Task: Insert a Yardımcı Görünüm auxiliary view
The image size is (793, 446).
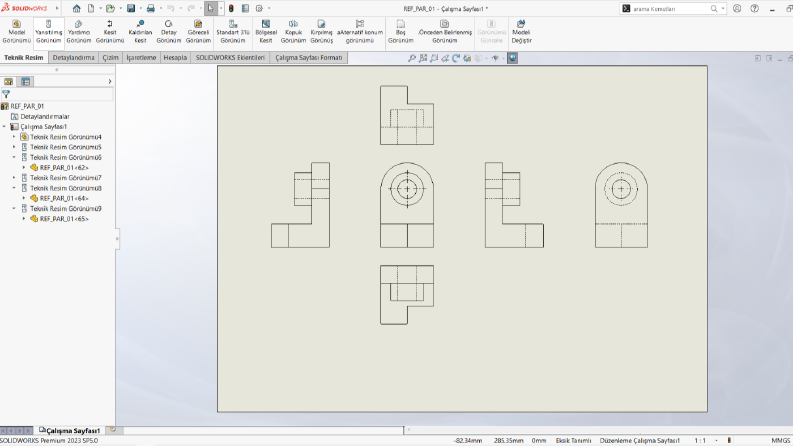Action: pyautogui.click(x=79, y=32)
